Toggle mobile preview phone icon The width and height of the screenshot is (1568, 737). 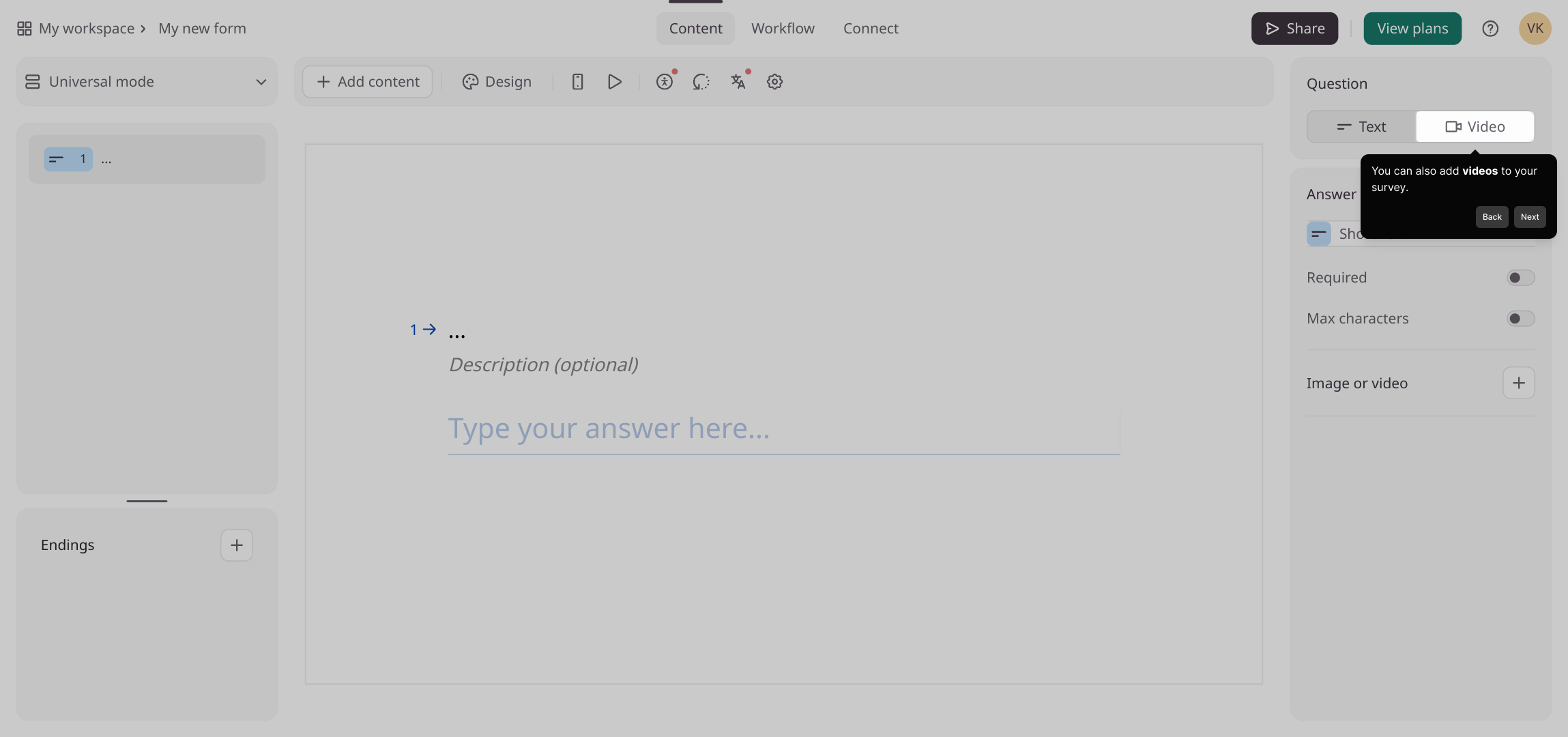(577, 82)
